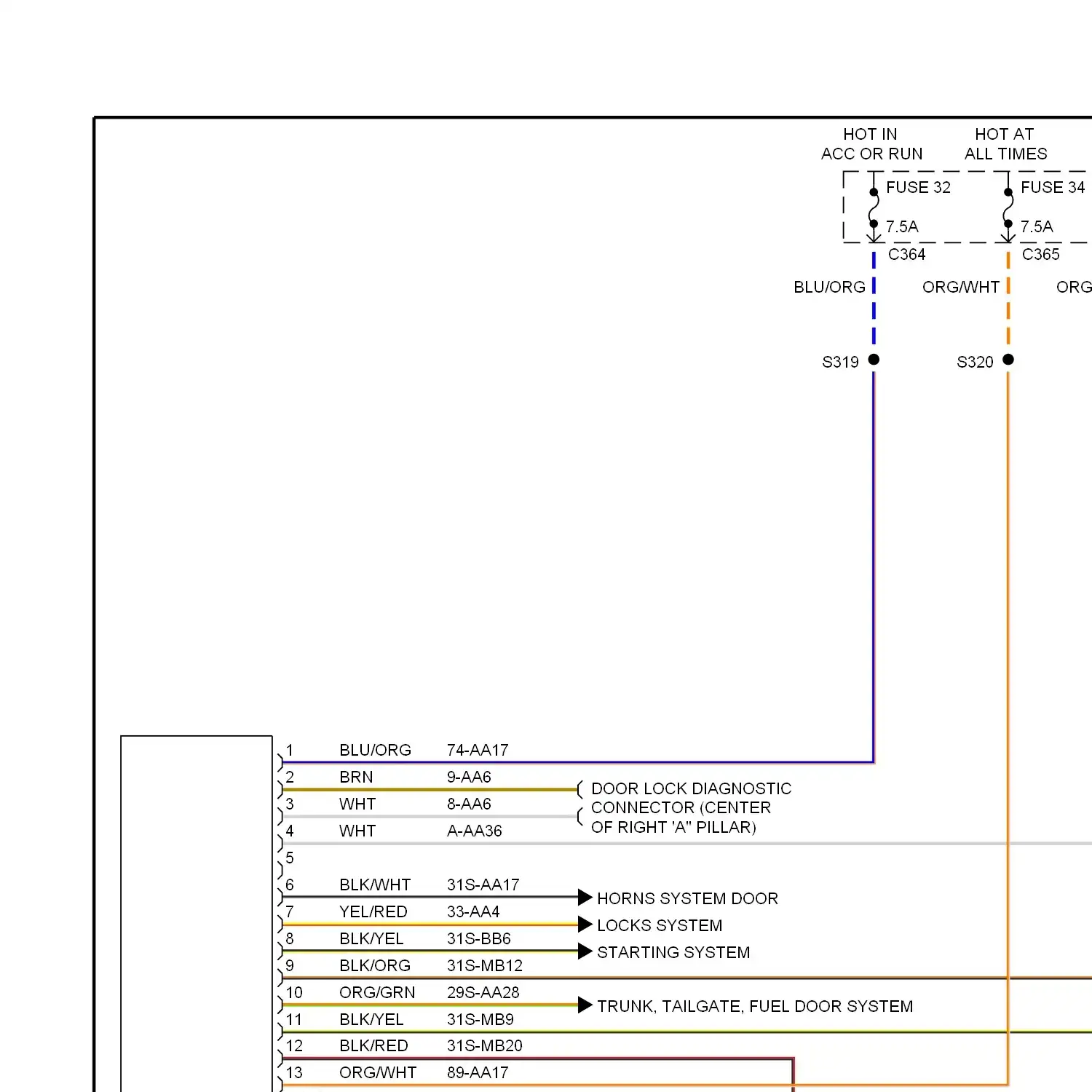Click the BLU/ORG label beside the dashed blue wire
Screen dimensions: 1092x1092
(829, 287)
